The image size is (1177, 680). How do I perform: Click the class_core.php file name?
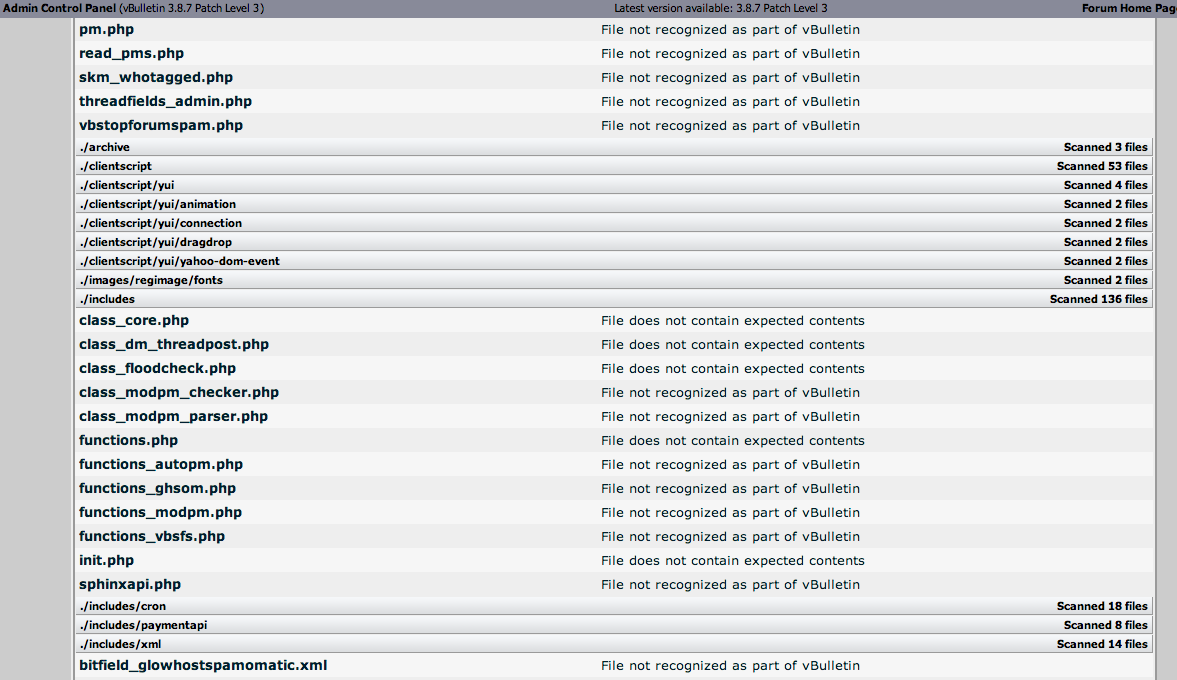(x=134, y=320)
